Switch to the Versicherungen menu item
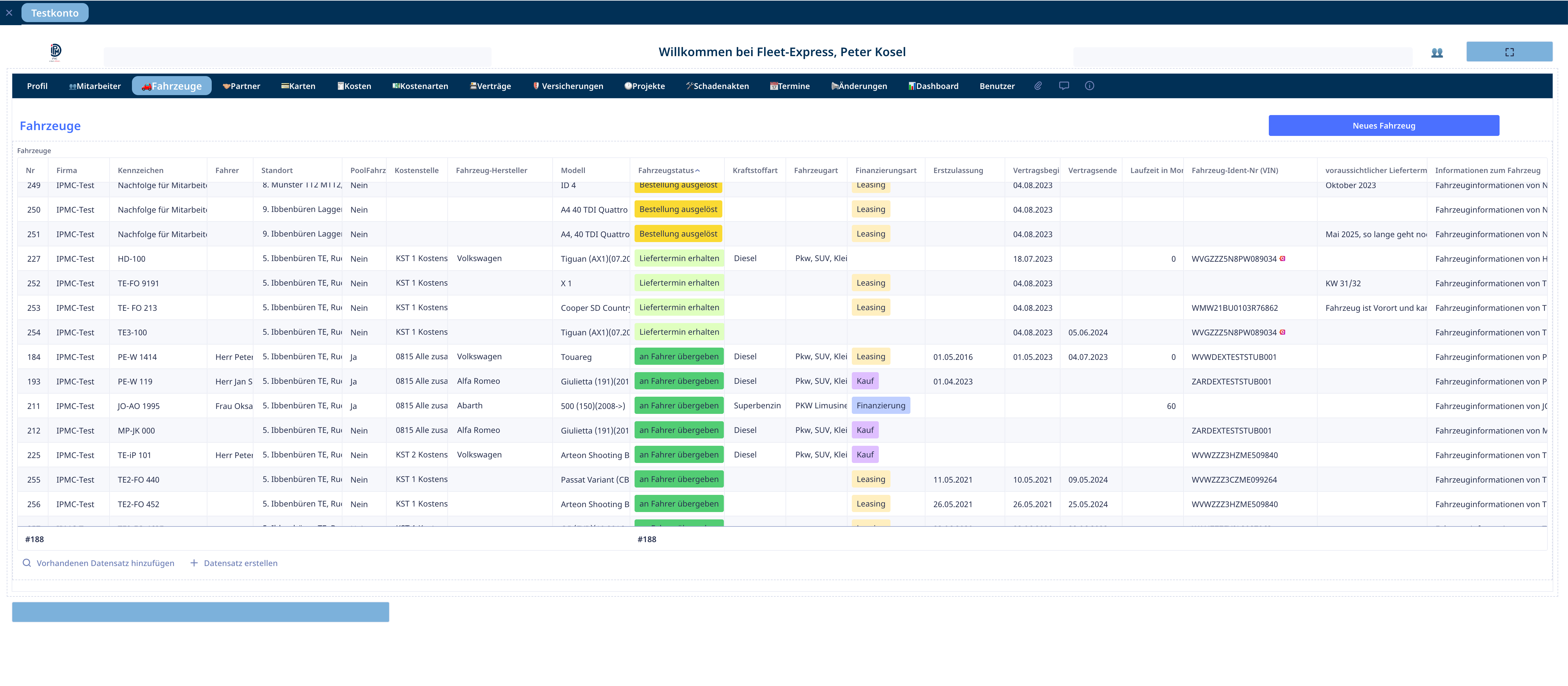The width and height of the screenshot is (1568, 686). pyautogui.click(x=567, y=86)
